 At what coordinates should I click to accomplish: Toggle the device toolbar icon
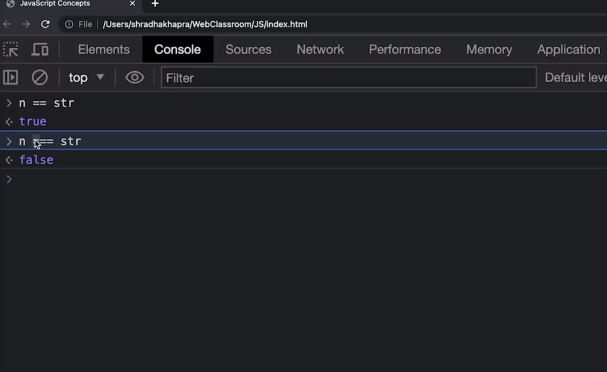(39, 50)
